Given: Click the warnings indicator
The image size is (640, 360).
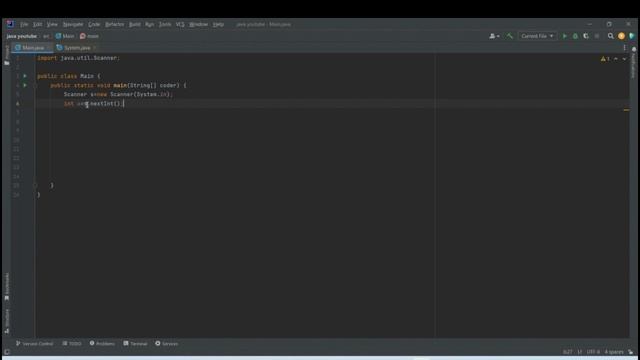Looking at the screenshot, I should (605, 59).
